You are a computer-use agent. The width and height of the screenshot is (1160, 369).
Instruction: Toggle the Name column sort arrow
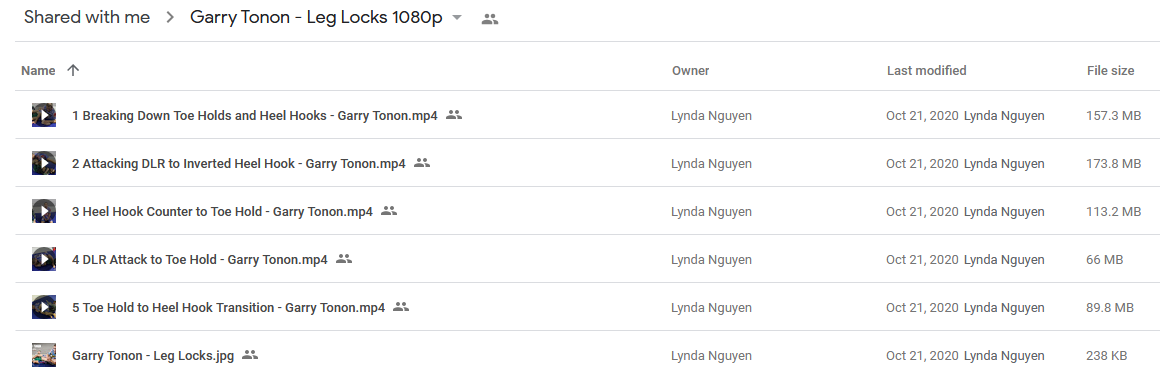pos(72,71)
